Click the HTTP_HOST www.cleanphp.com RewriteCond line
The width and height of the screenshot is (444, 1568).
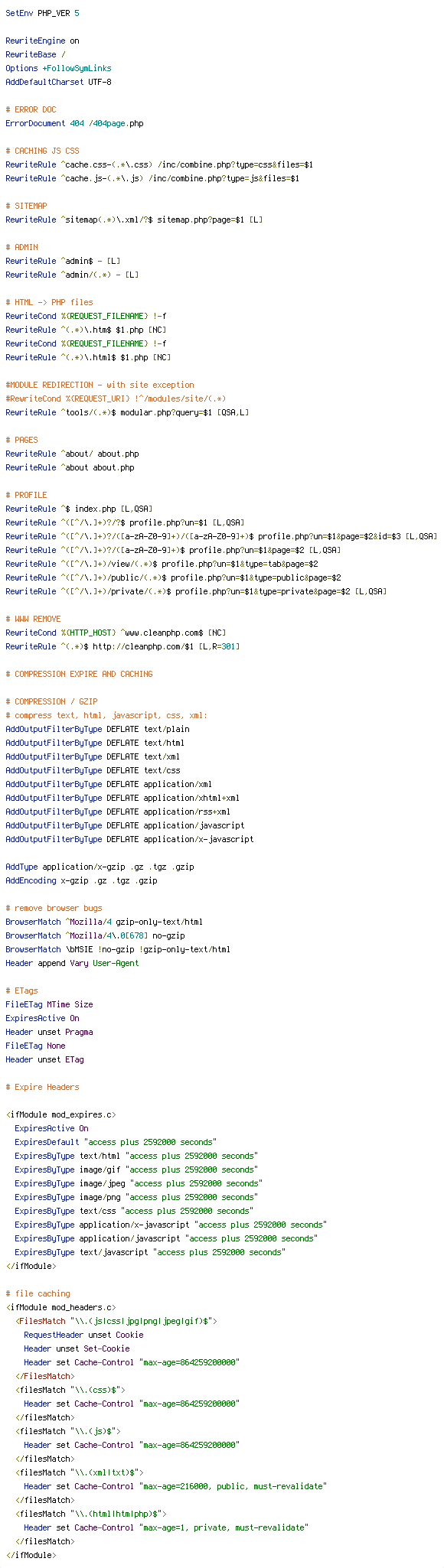(116, 633)
